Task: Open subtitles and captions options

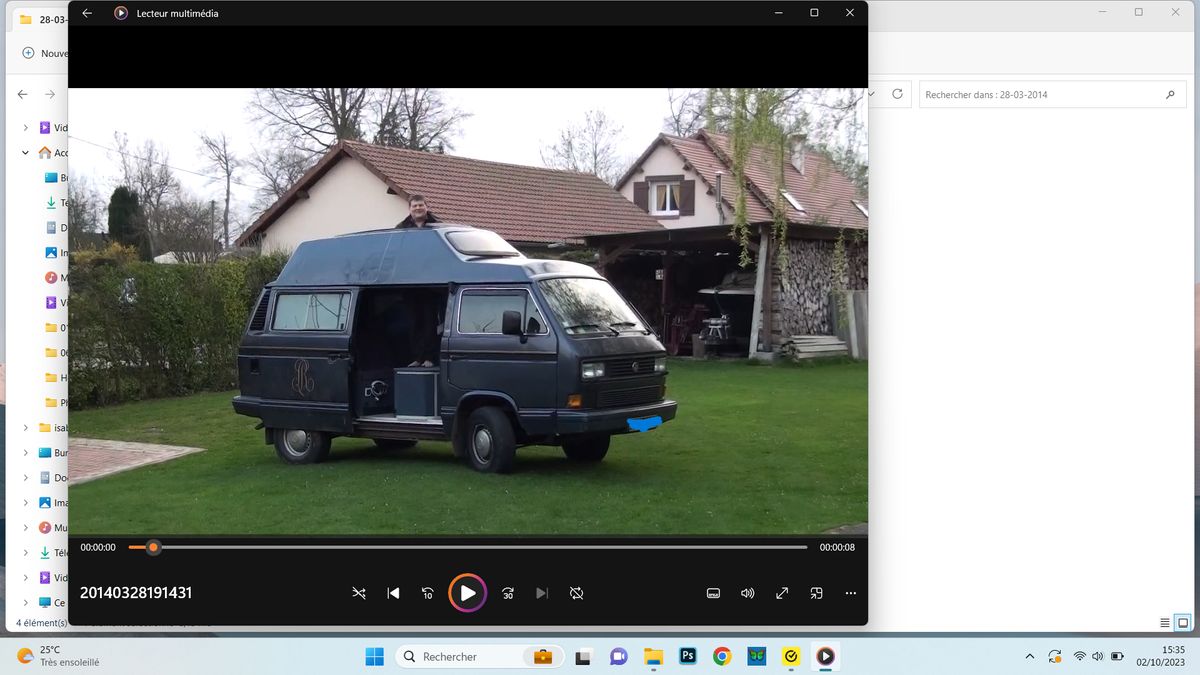Action: (713, 593)
